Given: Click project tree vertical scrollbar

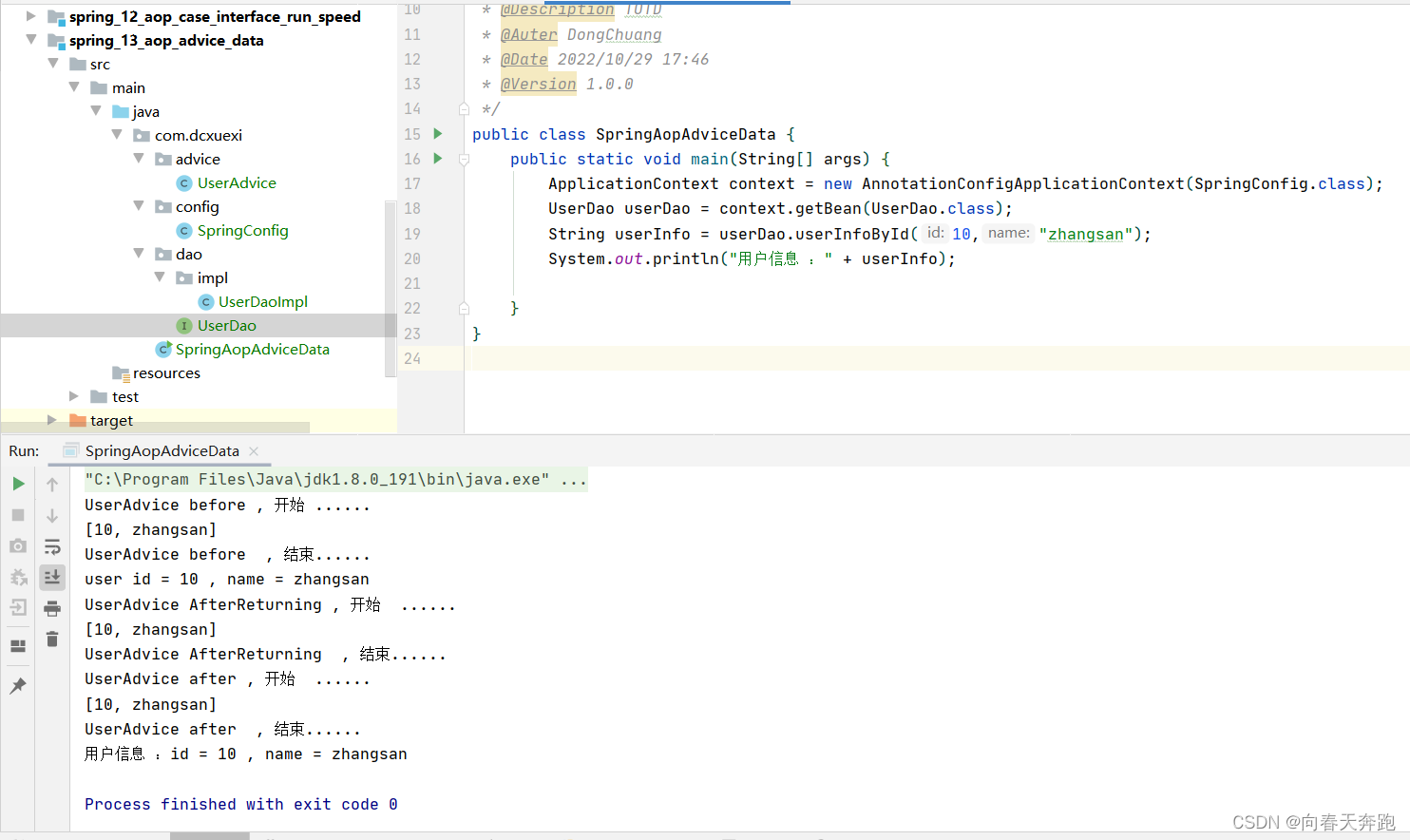Looking at the screenshot, I should coord(390,289).
